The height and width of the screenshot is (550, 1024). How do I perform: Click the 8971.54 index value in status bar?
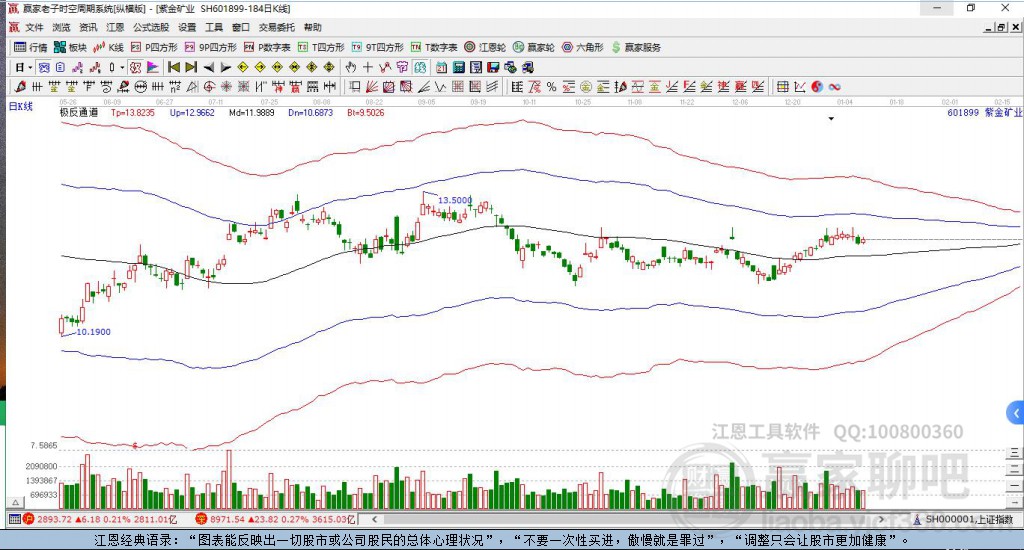tap(227, 519)
